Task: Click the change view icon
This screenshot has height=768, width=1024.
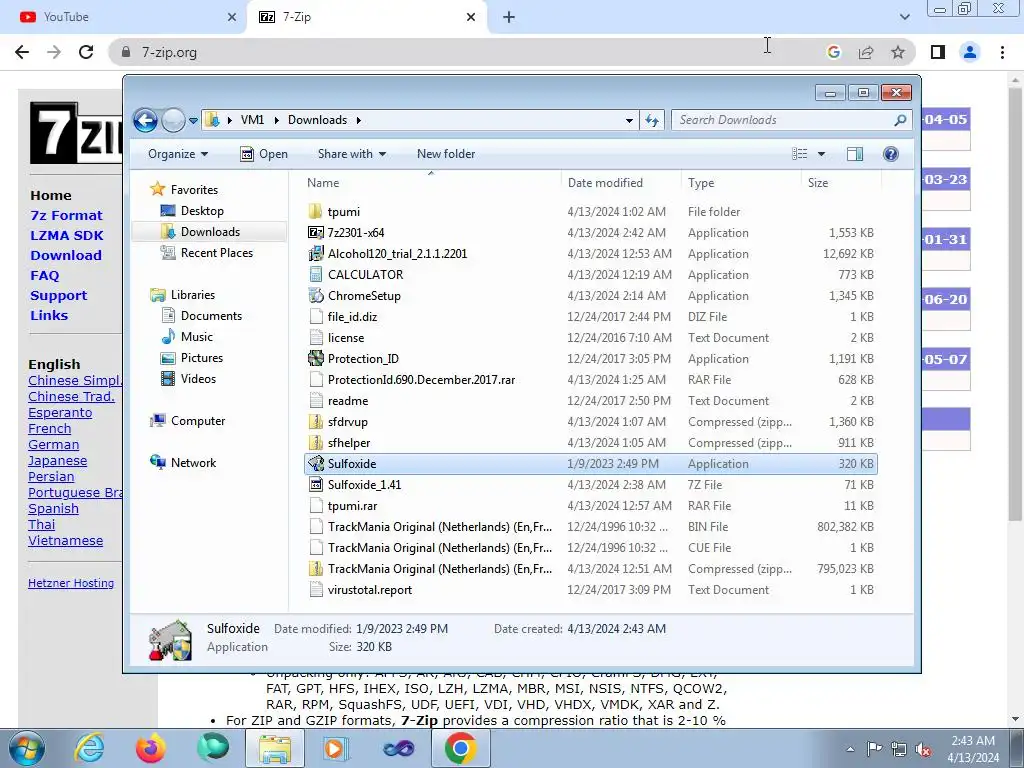Action: [799, 154]
